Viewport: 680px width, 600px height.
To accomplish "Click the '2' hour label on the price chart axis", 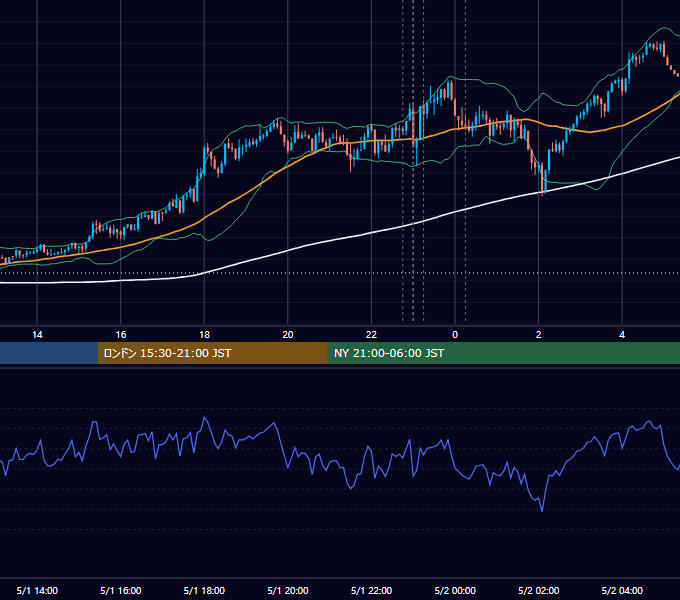I will point(539,335).
